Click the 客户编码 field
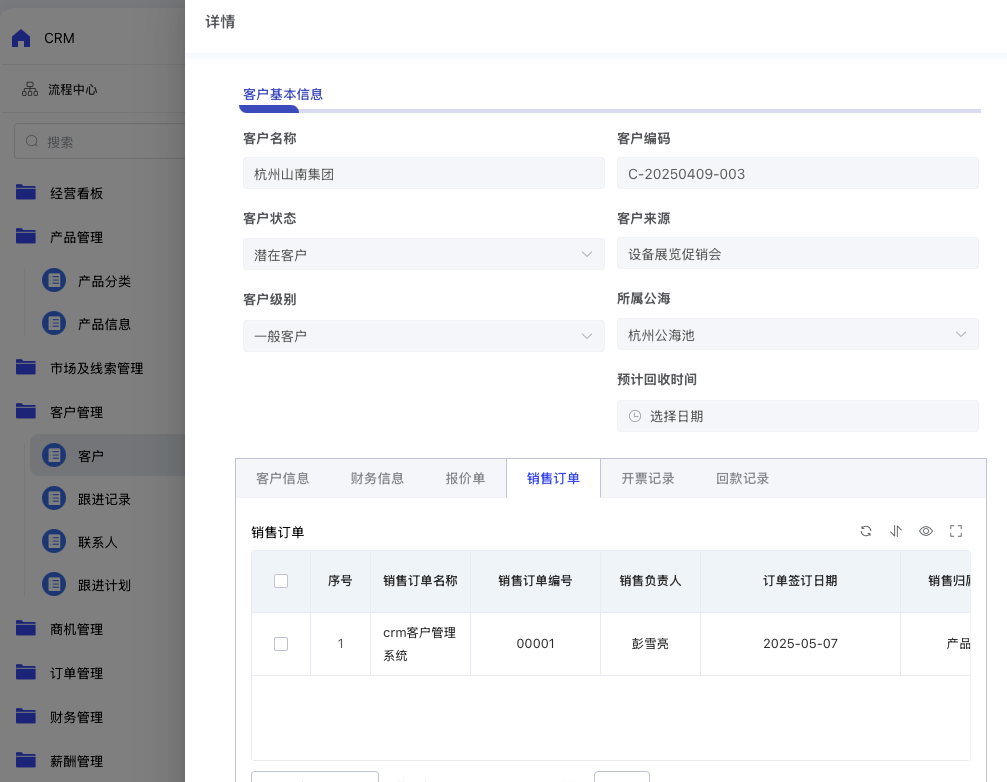Screen dimensions: 1007x782 (798, 173)
